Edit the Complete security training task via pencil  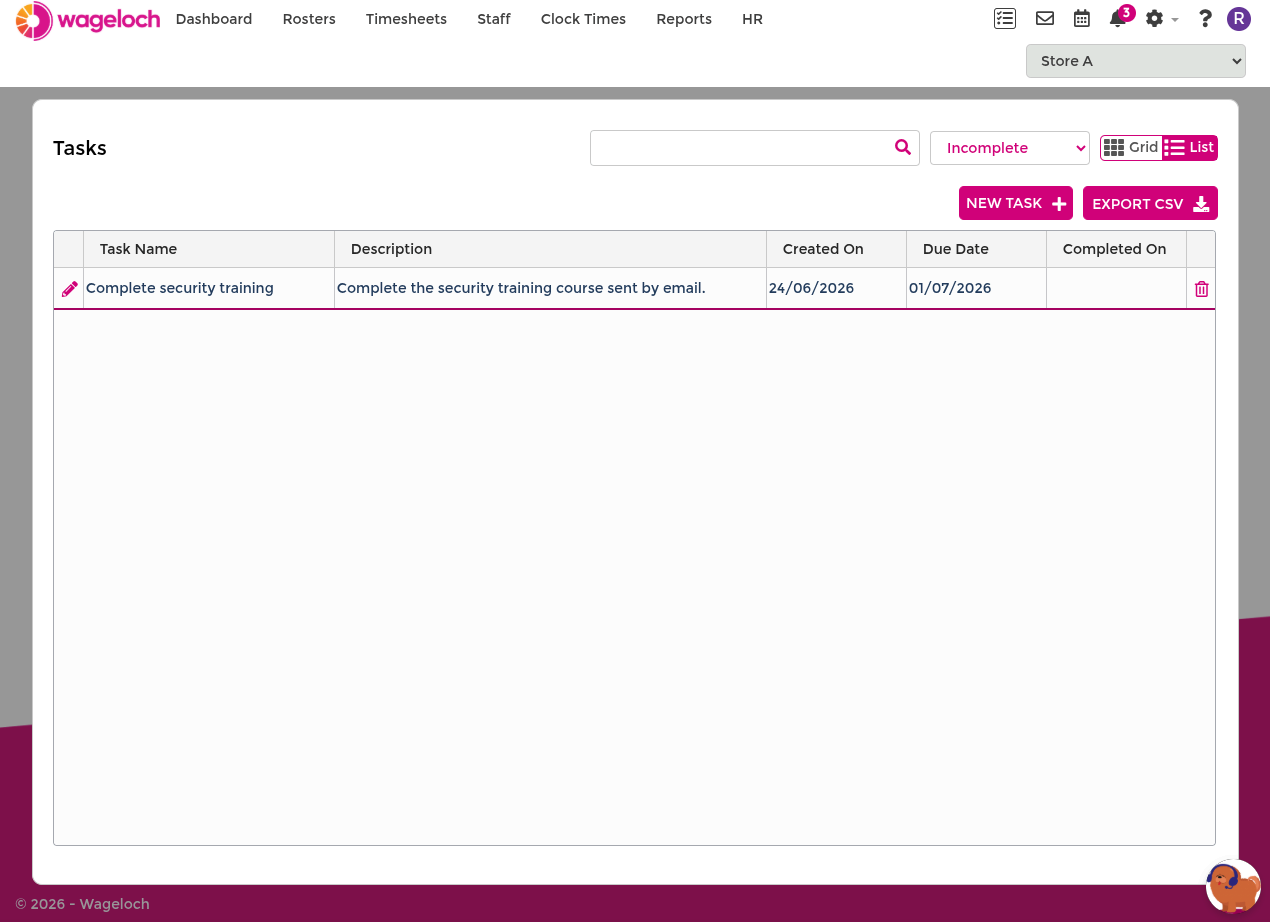[69, 289]
